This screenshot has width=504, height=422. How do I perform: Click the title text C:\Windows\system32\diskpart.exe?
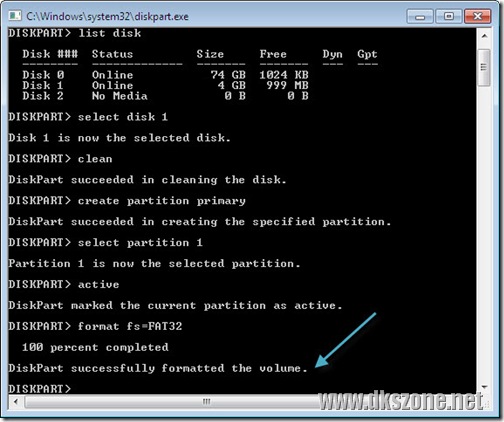pyautogui.click(x=107, y=16)
